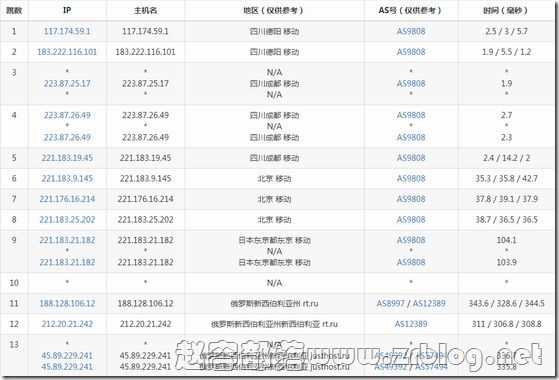The image size is (559, 380).
Task: Select the IP column header
Action: (x=67, y=10)
